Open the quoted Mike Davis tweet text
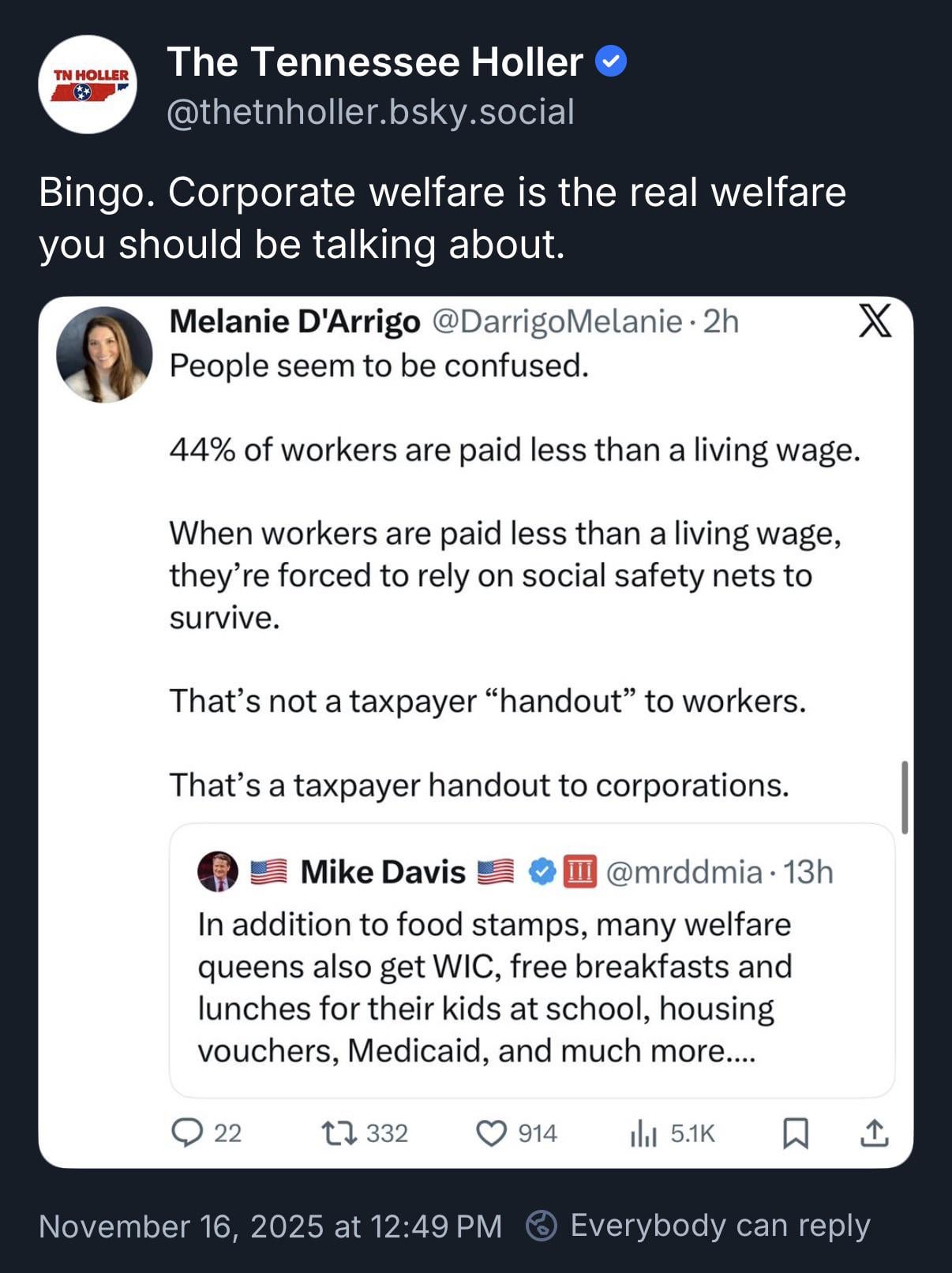Screen dimensions: 952x1273 (x=494, y=987)
